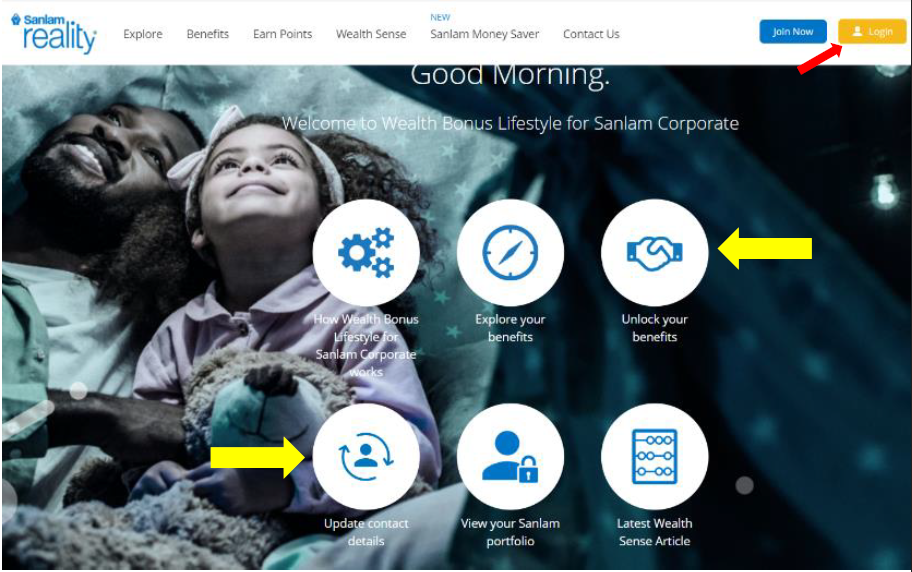The height and width of the screenshot is (572, 912).
Task: Click the Latest Wealth Sense Article label
Action: 654,532
